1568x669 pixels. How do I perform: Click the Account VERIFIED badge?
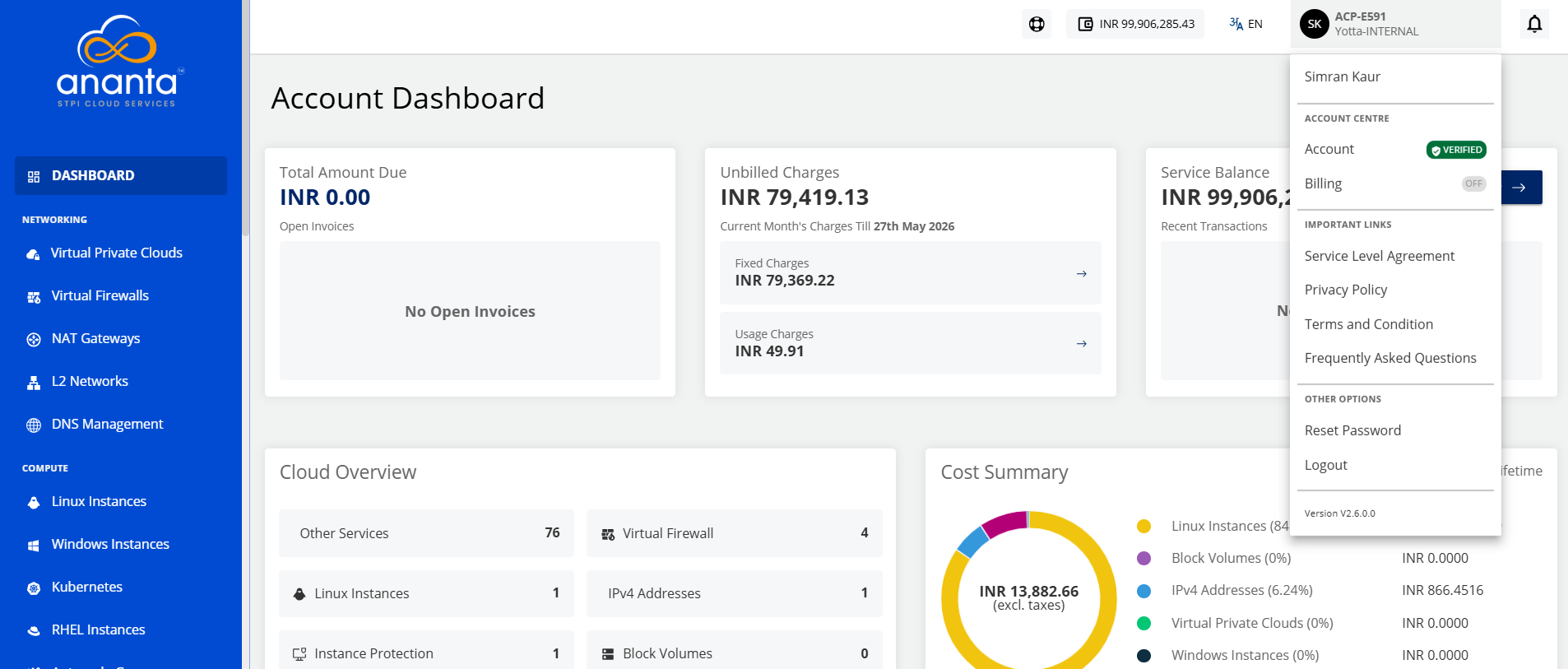tap(1456, 150)
